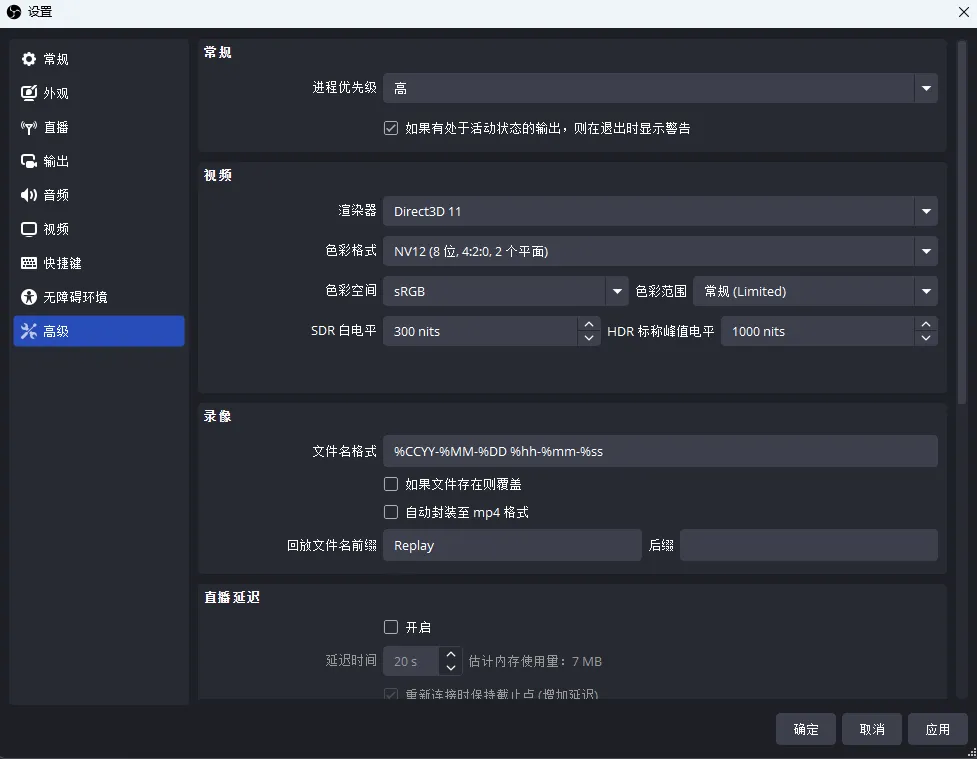Select the 外观 appearance icon in sidebar

[29, 93]
